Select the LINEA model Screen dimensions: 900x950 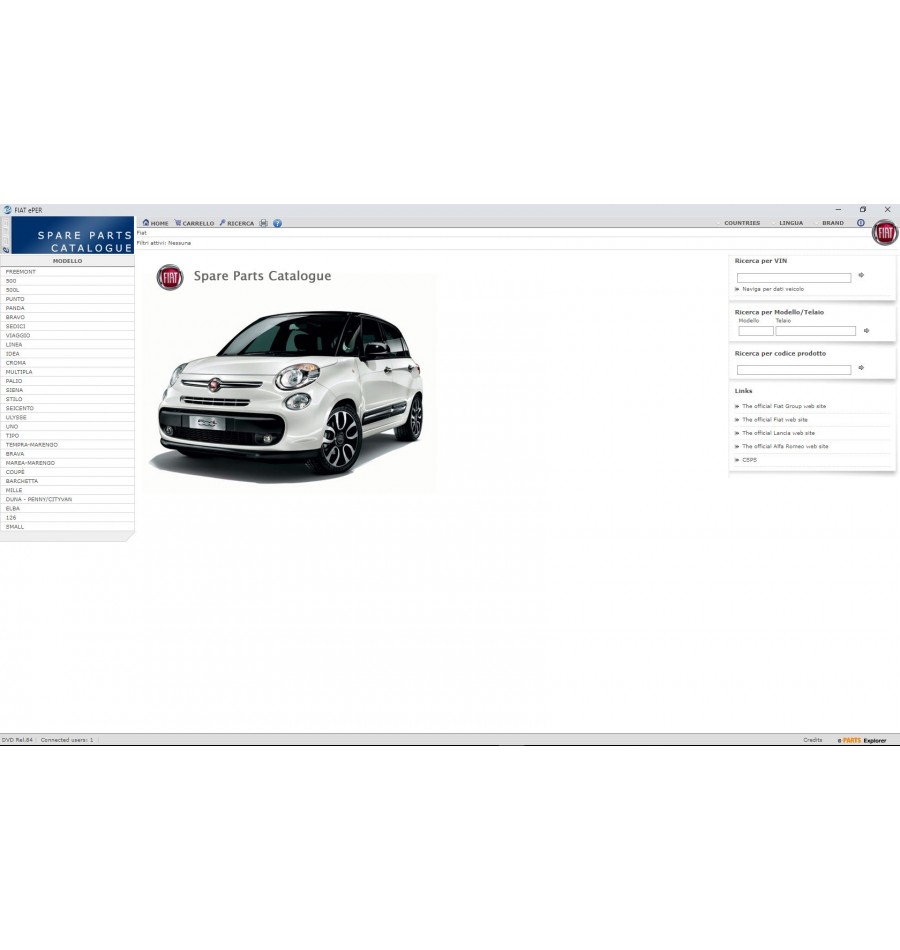point(67,344)
